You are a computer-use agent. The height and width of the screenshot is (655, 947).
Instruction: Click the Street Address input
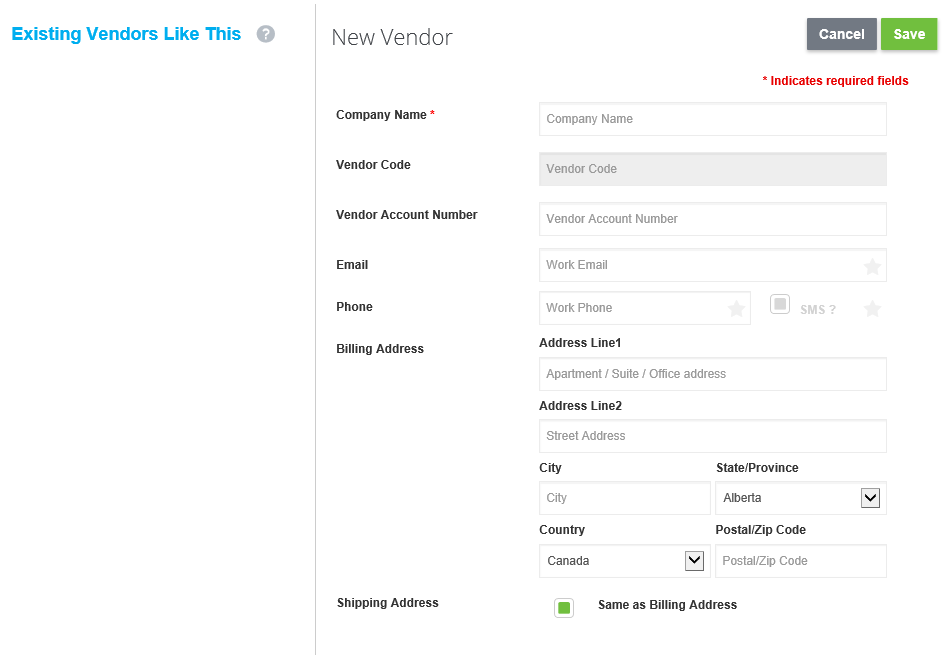(713, 436)
